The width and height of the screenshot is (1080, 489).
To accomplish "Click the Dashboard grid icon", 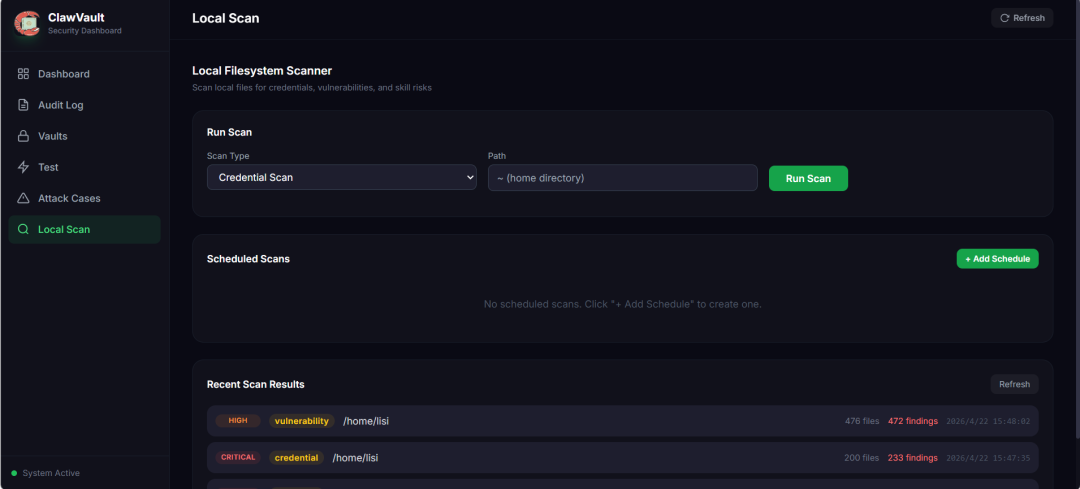I will (23, 74).
